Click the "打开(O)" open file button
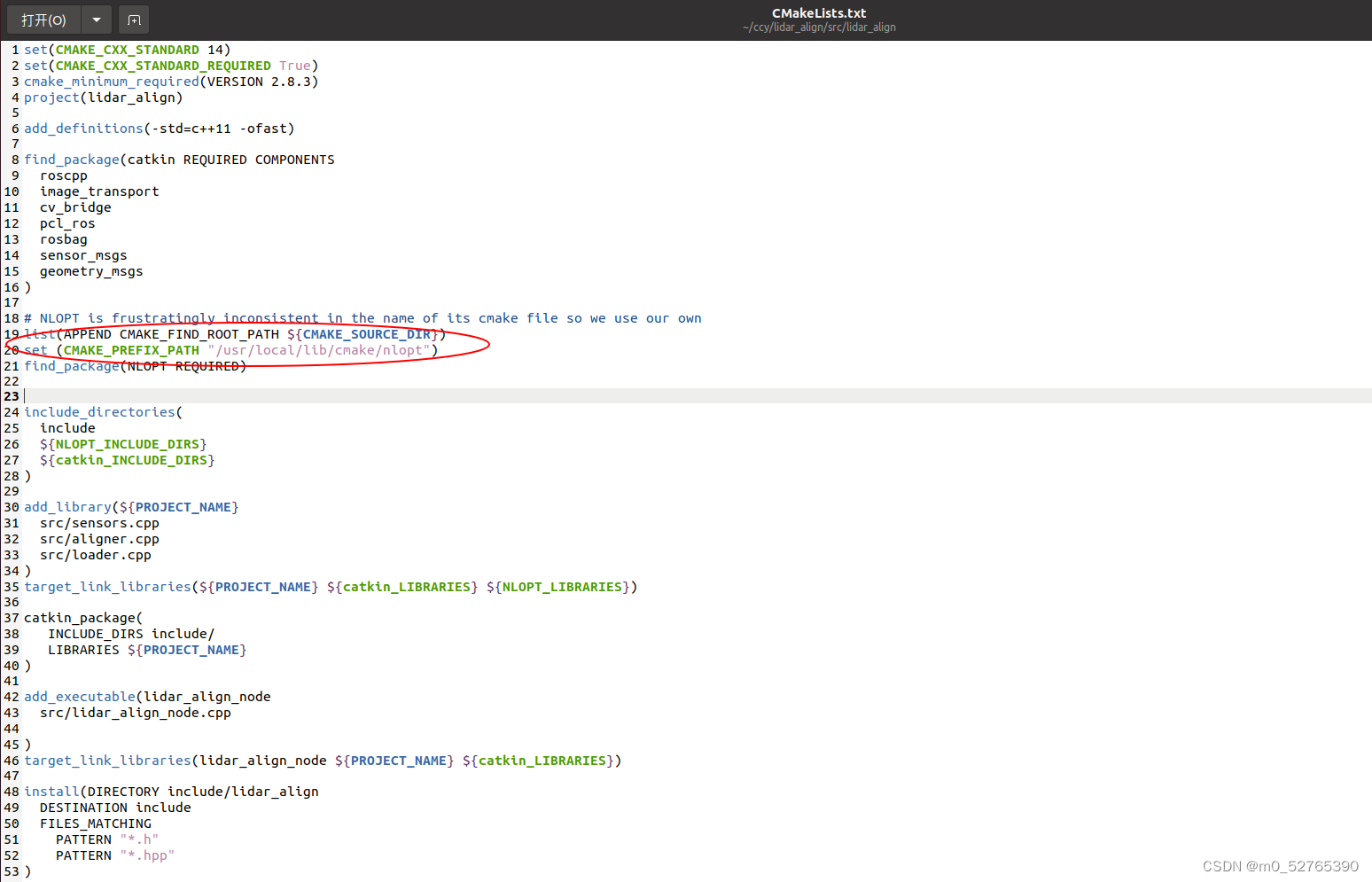 [43, 19]
